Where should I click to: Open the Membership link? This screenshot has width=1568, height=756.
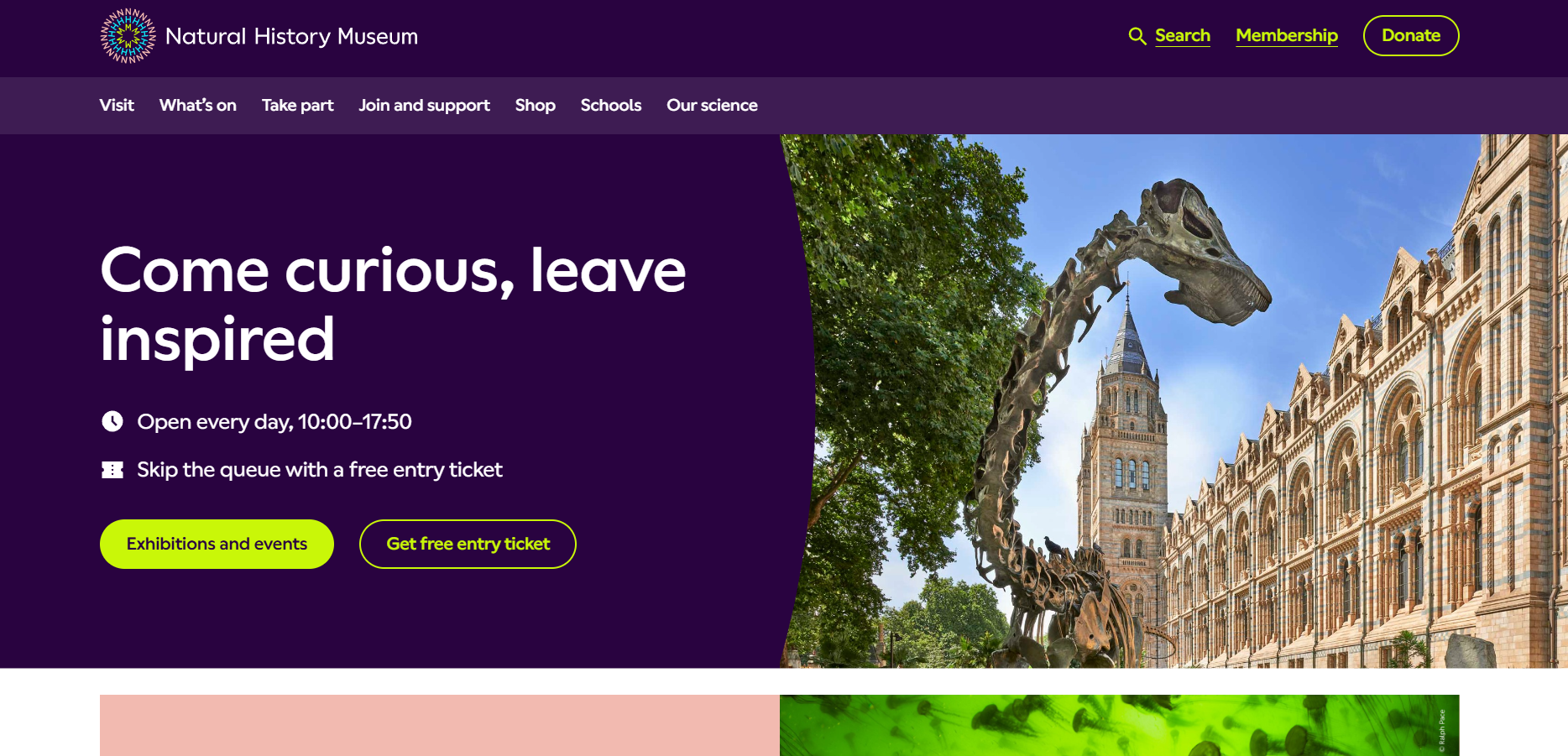pyautogui.click(x=1287, y=36)
